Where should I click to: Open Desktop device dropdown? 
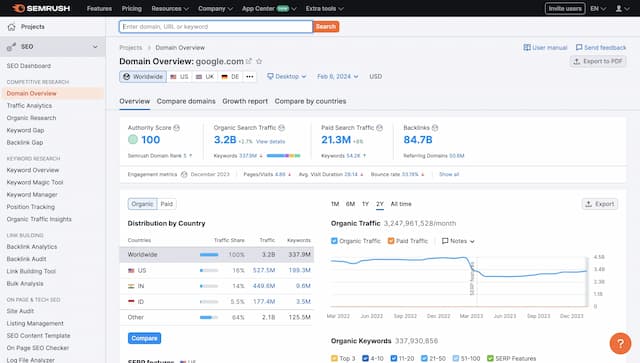[x=287, y=76]
